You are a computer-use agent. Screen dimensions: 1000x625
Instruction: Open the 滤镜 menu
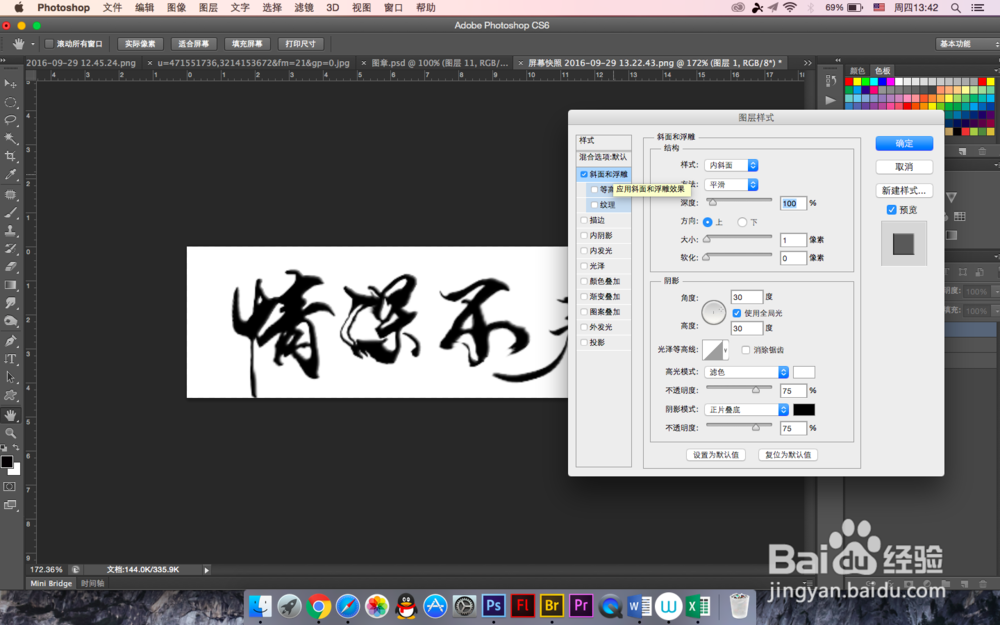pyautogui.click(x=304, y=8)
